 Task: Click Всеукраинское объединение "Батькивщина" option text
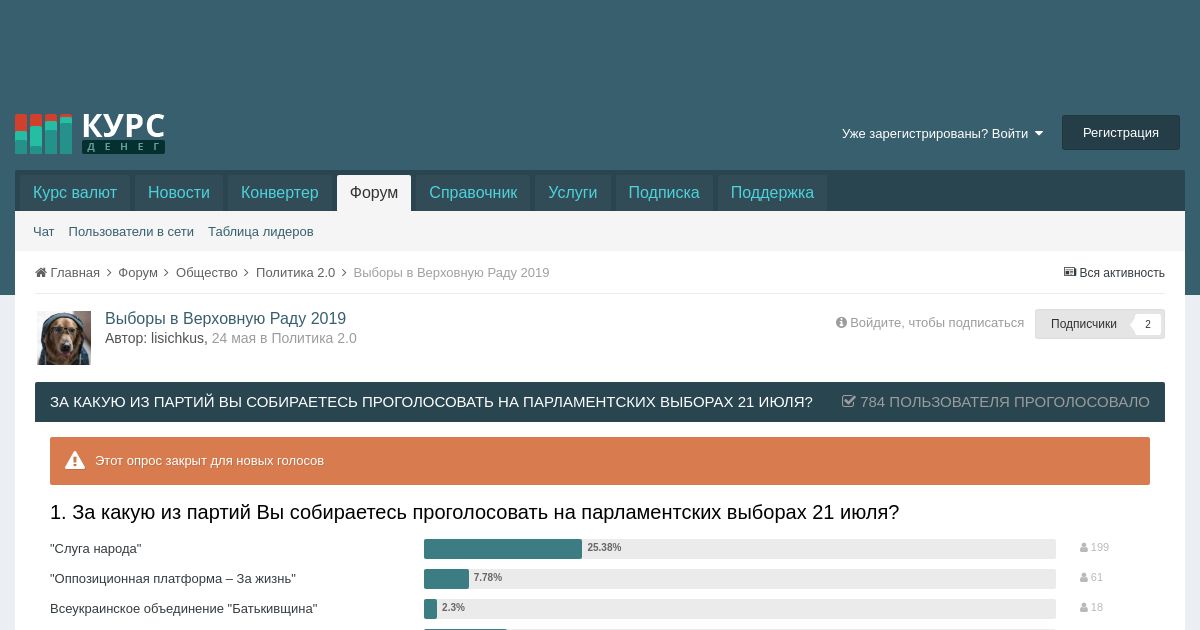point(184,609)
